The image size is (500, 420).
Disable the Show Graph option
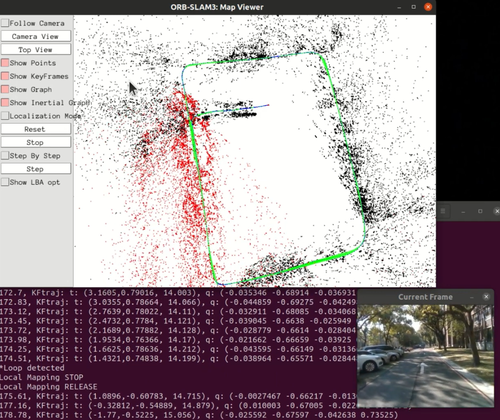[5, 89]
